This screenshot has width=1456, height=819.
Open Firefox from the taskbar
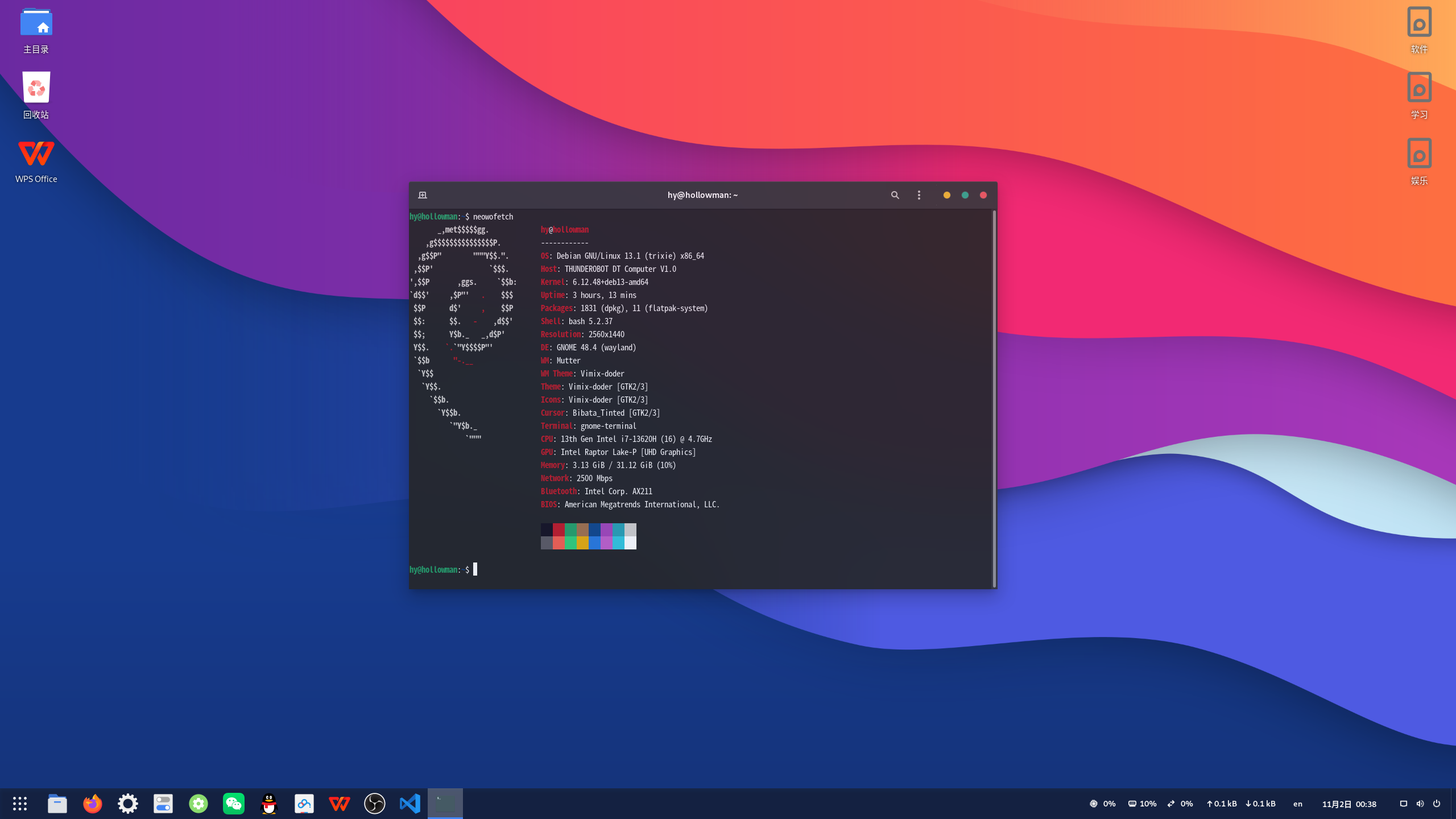coord(92,803)
